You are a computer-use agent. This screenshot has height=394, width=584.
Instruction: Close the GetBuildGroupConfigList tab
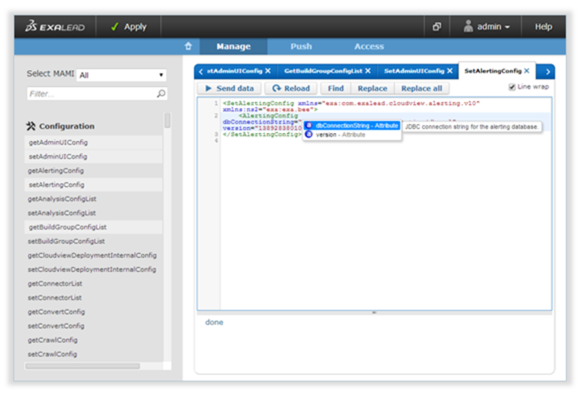[368, 71]
